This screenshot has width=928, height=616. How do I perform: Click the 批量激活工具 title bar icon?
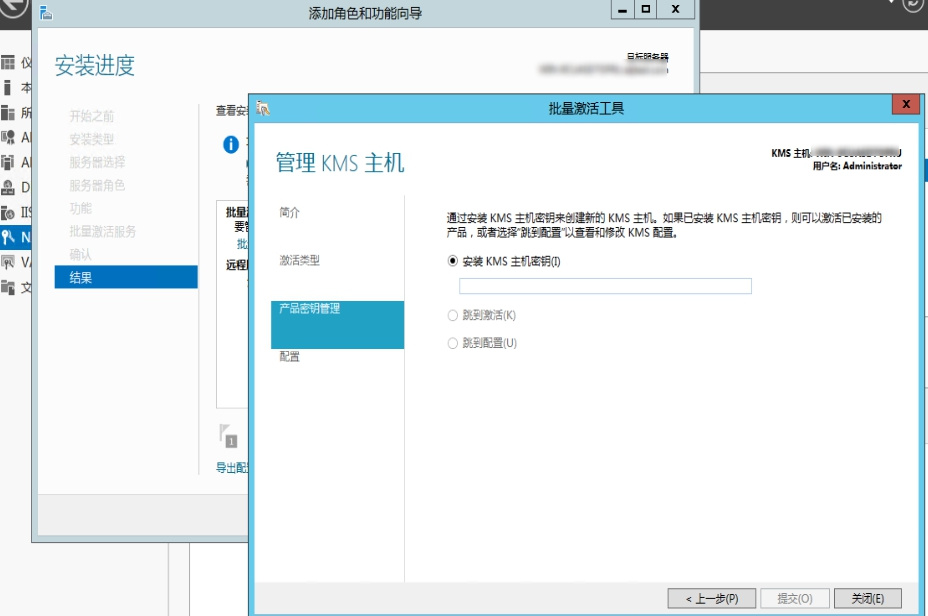point(263,108)
